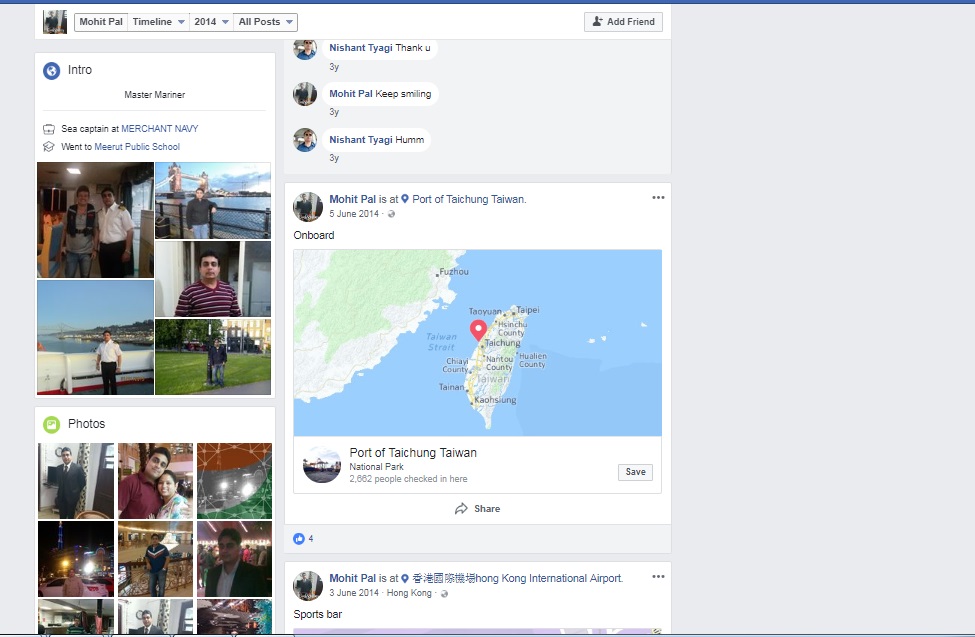The height and width of the screenshot is (637, 975).
Task: Click the briefcase work icon in Intro
Action: [49, 129]
